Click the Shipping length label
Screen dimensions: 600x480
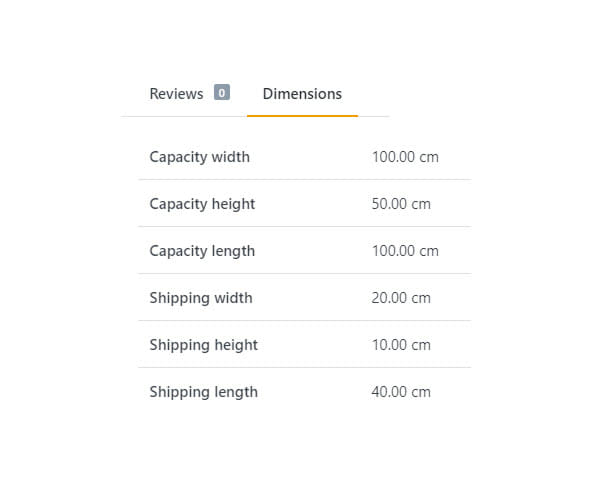point(203,392)
